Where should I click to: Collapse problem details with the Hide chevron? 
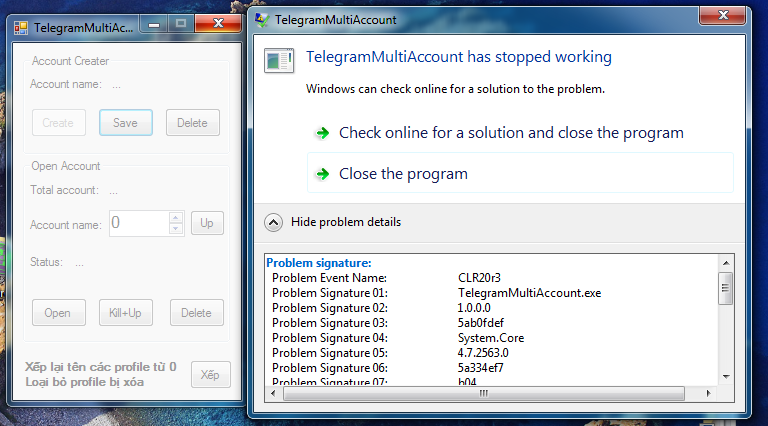(272, 222)
